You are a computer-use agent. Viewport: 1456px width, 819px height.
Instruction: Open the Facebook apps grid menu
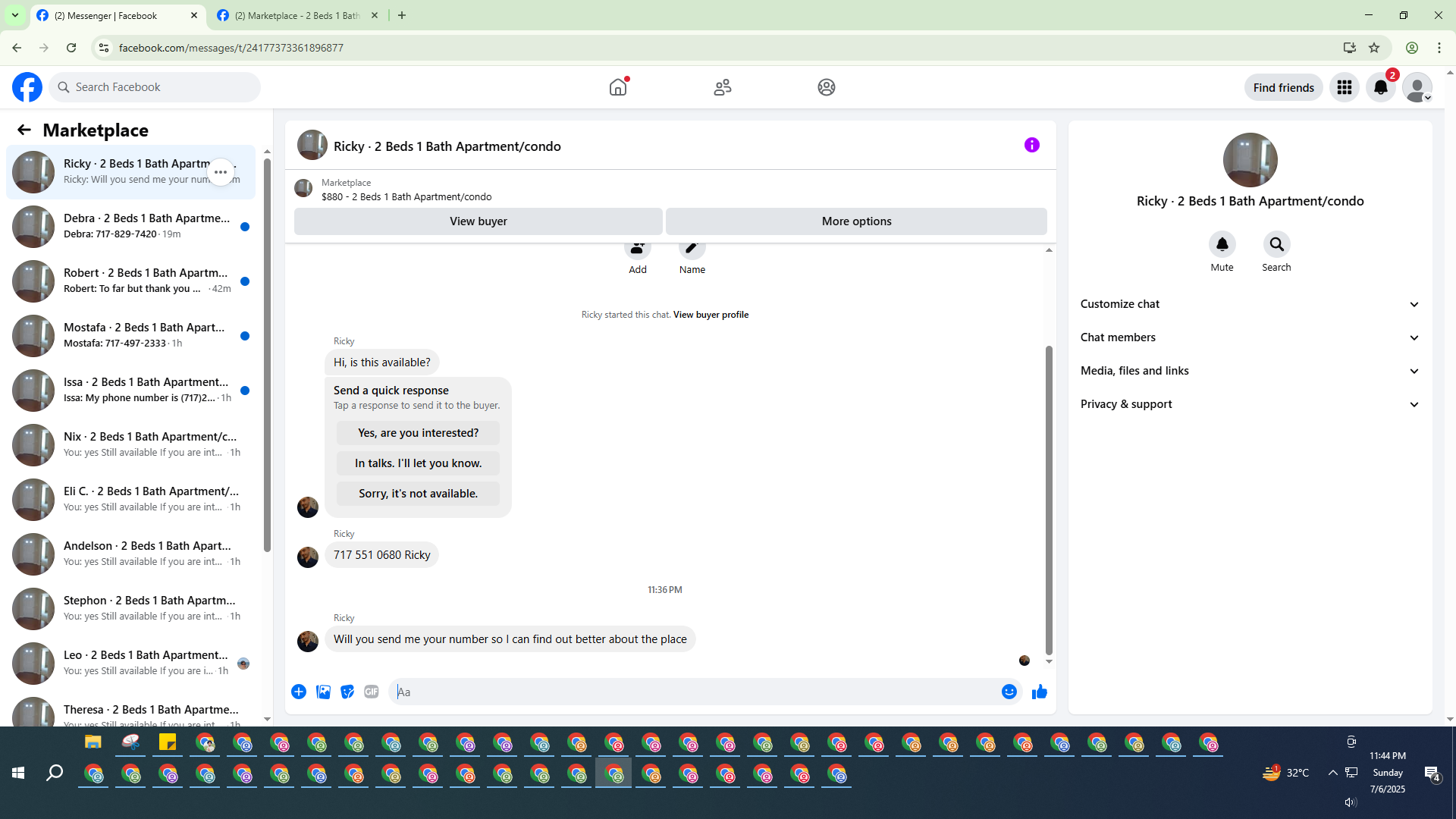pos(1344,87)
